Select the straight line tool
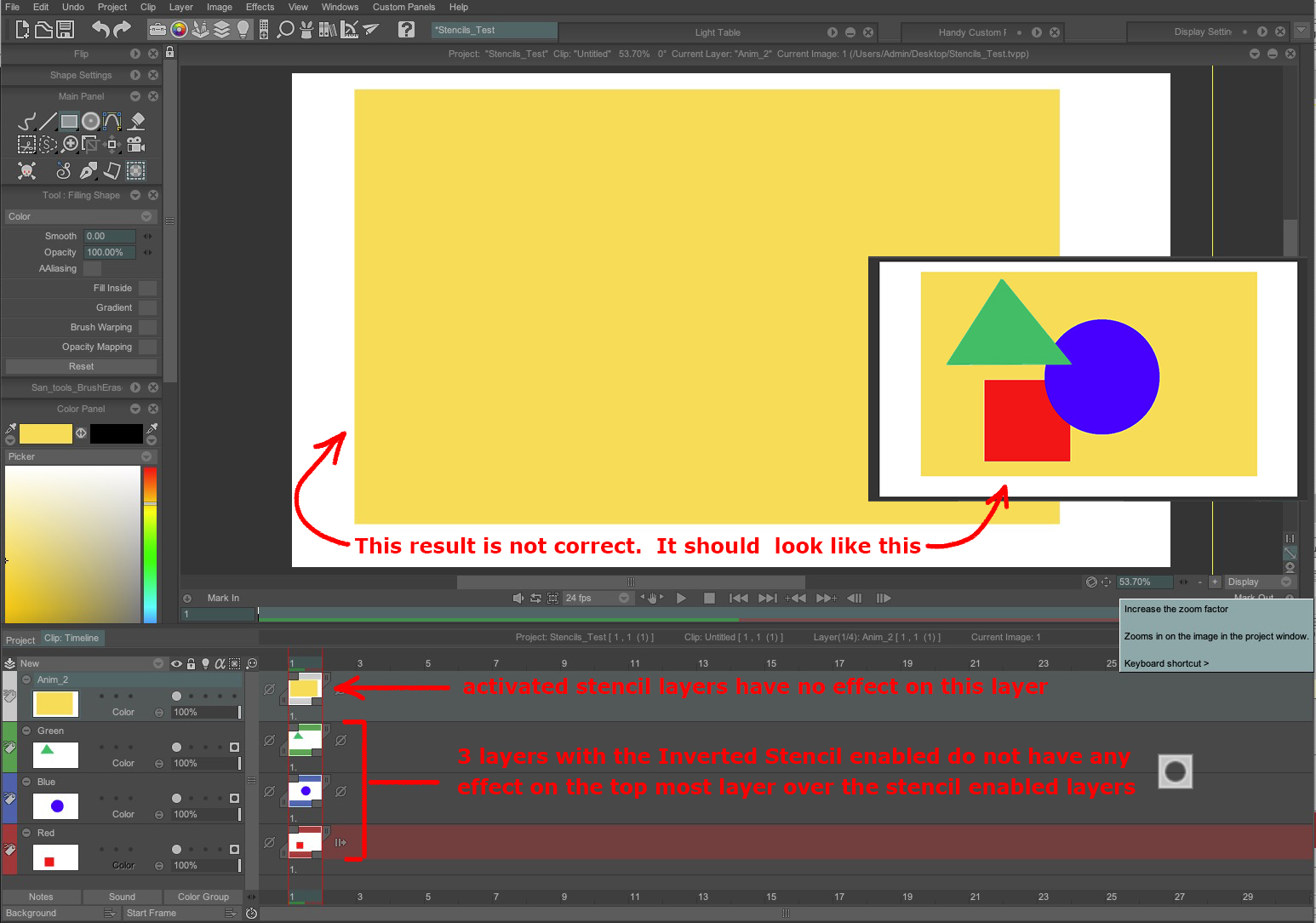 (49, 122)
